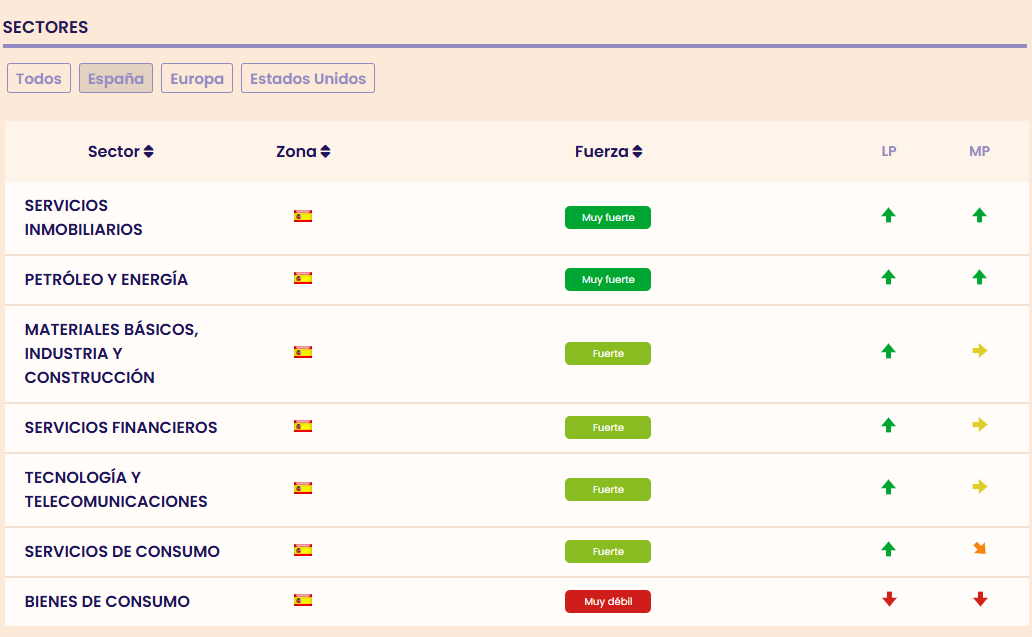
Task: Select the España filter tab
Action: [116, 78]
